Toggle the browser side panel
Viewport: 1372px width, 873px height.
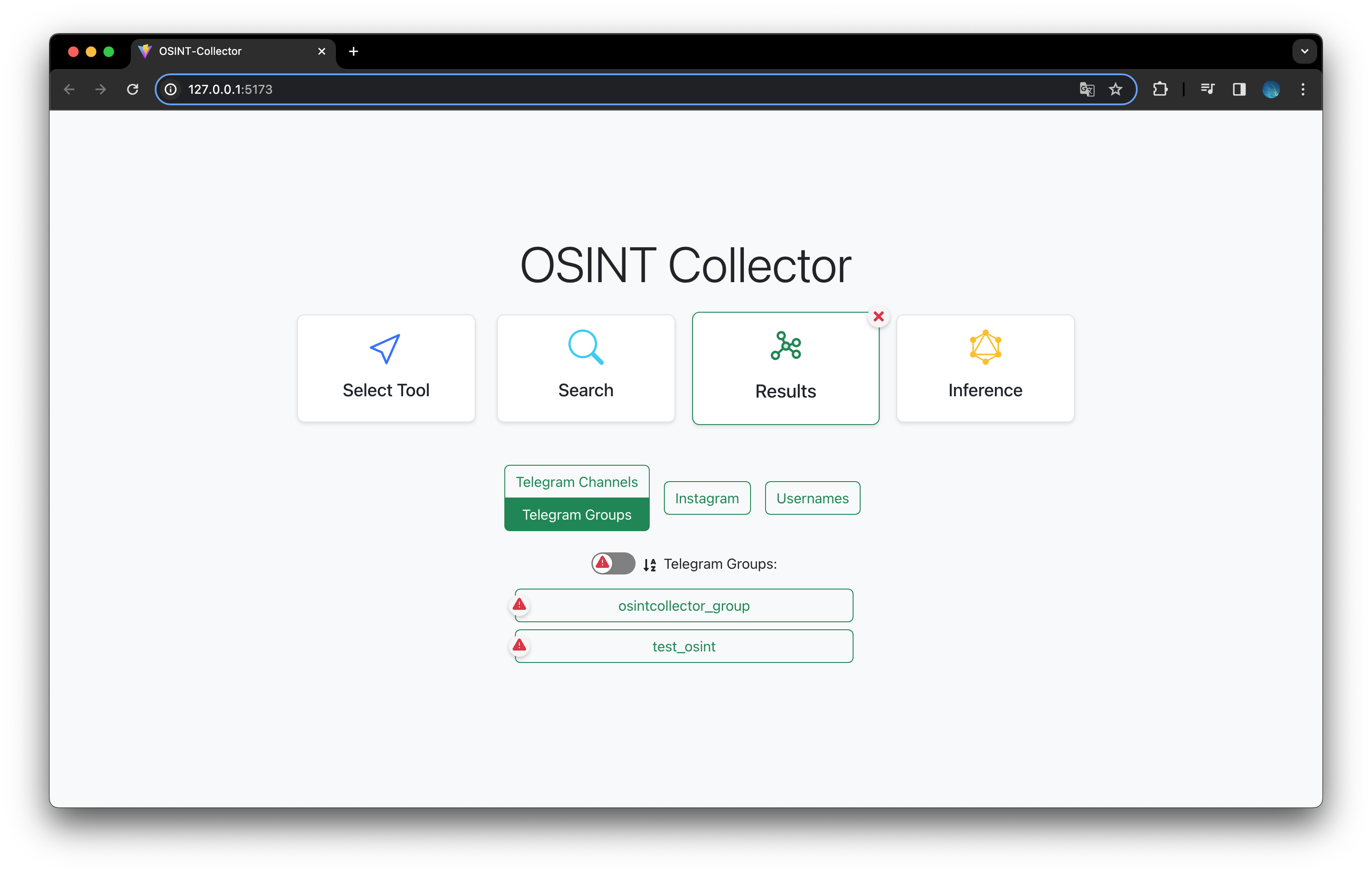click(1239, 89)
